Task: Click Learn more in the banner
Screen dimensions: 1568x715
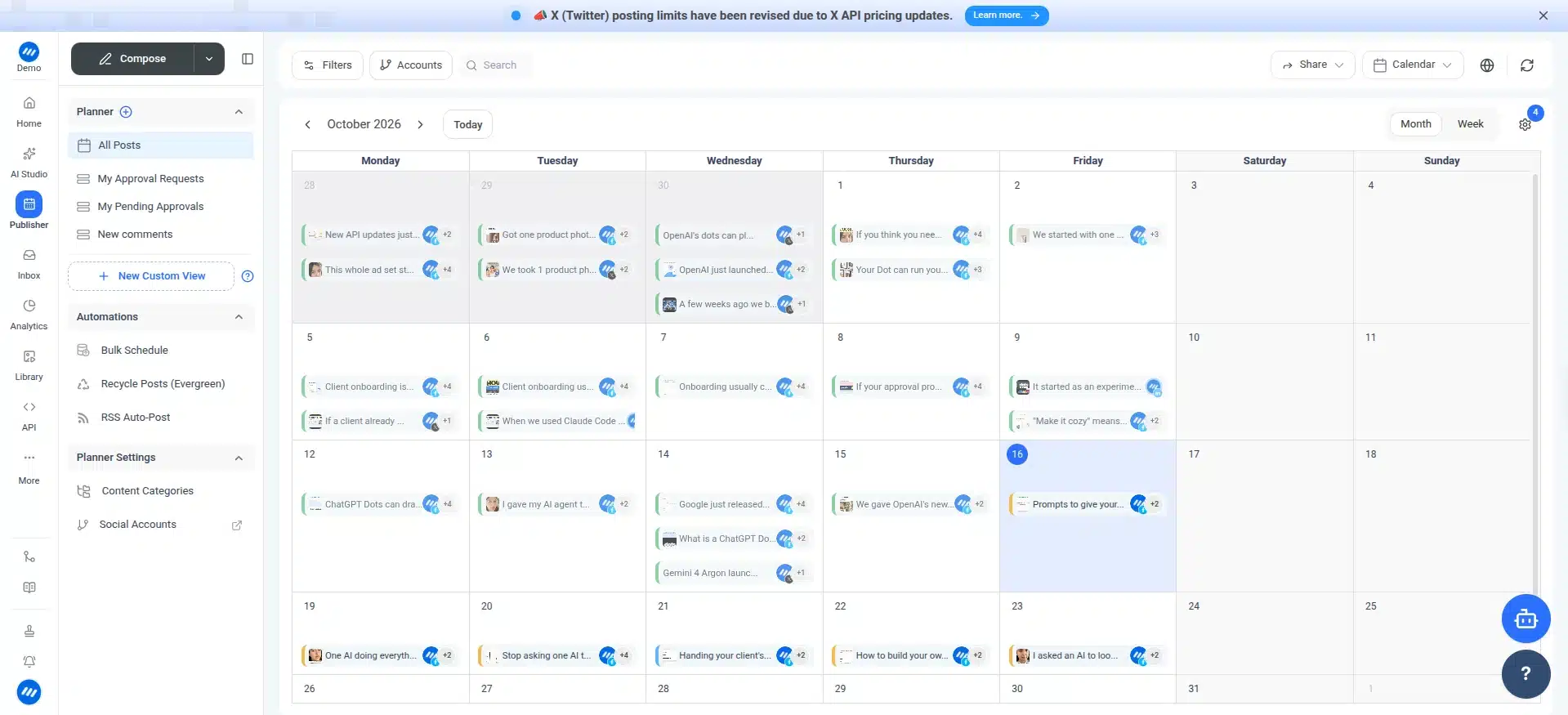Action: pyautogui.click(x=1007, y=16)
